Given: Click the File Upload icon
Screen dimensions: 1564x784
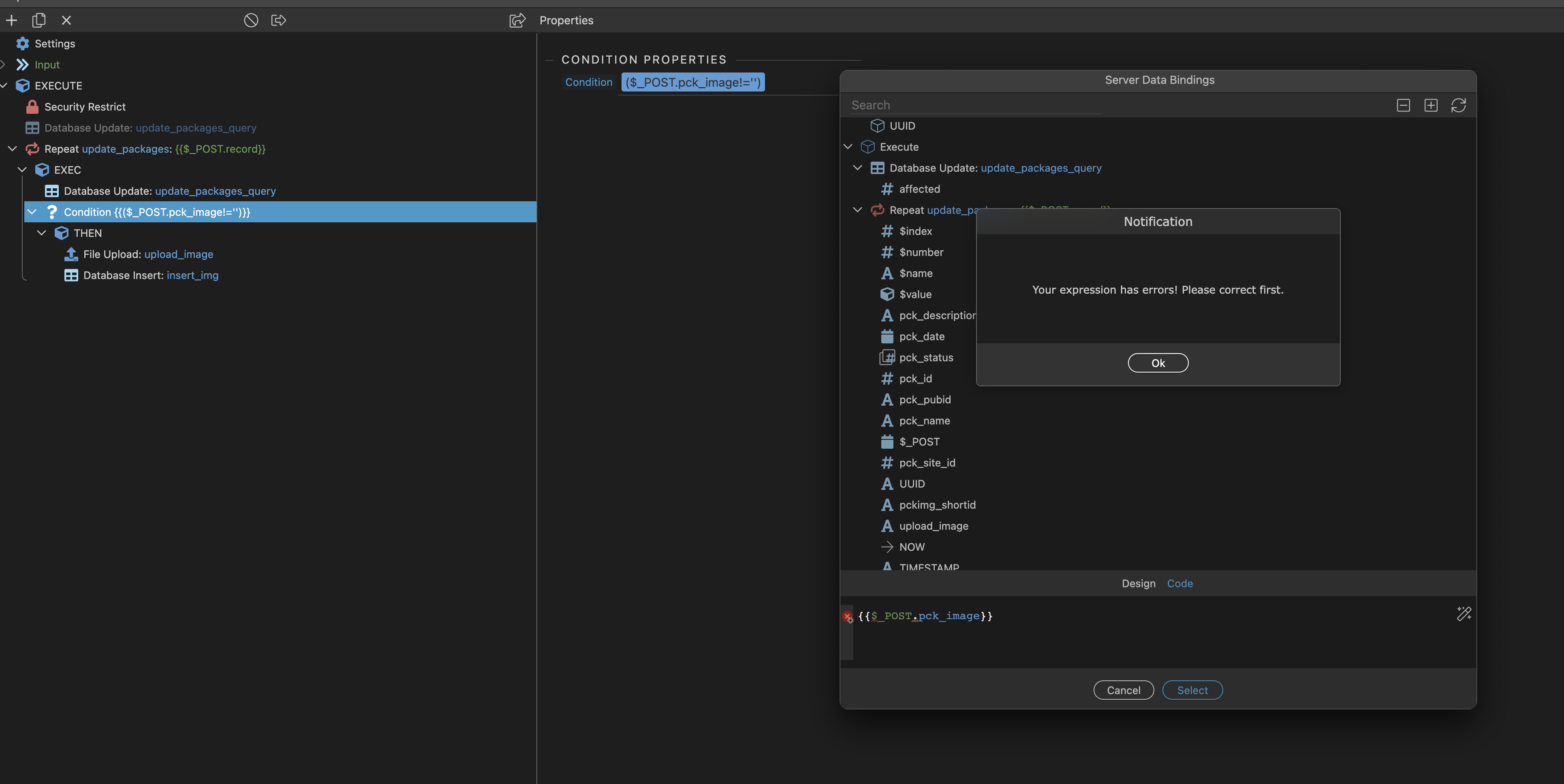Looking at the screenshot, I should coord(71,254).
